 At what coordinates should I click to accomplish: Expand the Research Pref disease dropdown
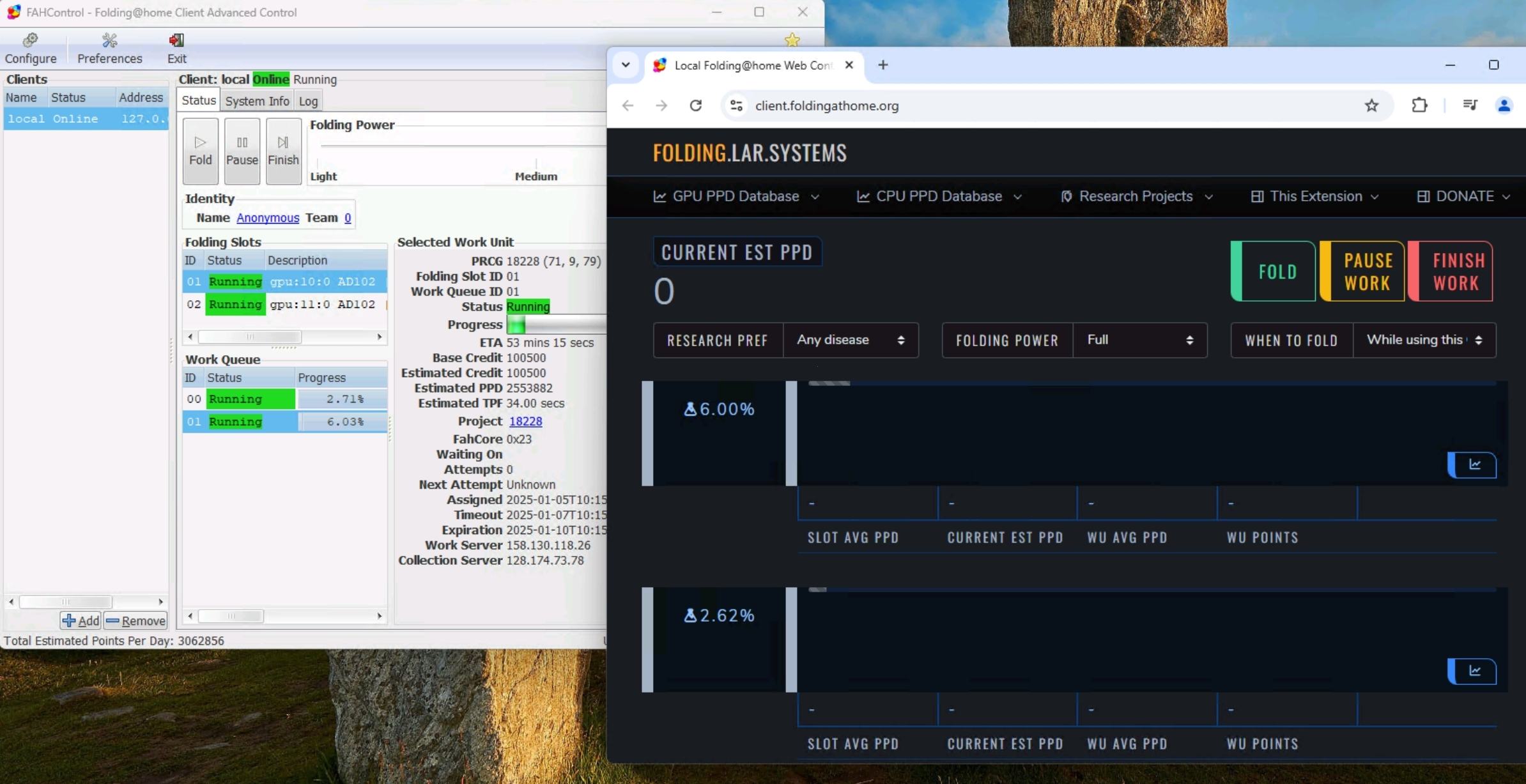[850, 340]
